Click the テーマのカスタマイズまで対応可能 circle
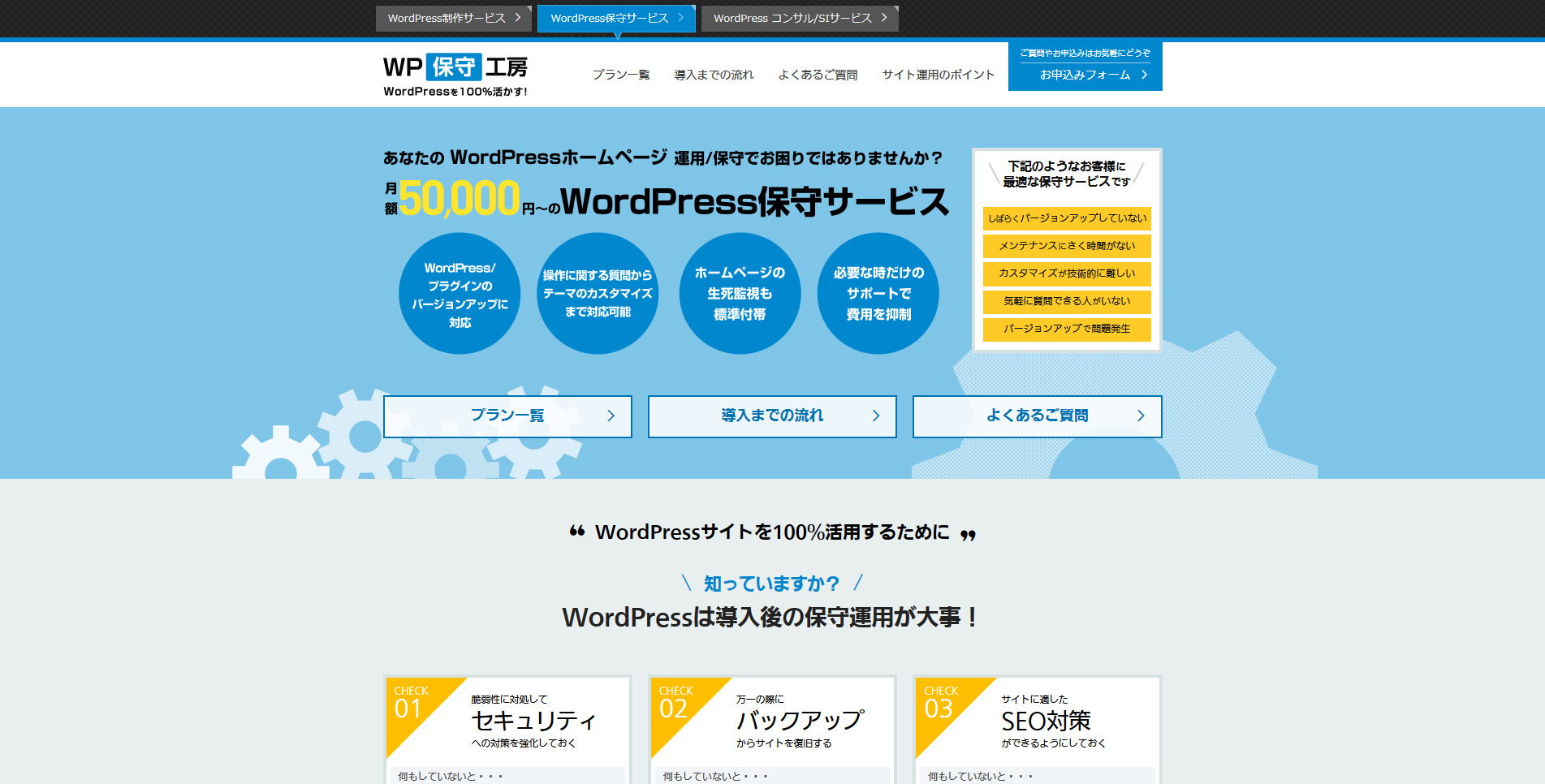 pyautogui.click(x=598, y=294)
